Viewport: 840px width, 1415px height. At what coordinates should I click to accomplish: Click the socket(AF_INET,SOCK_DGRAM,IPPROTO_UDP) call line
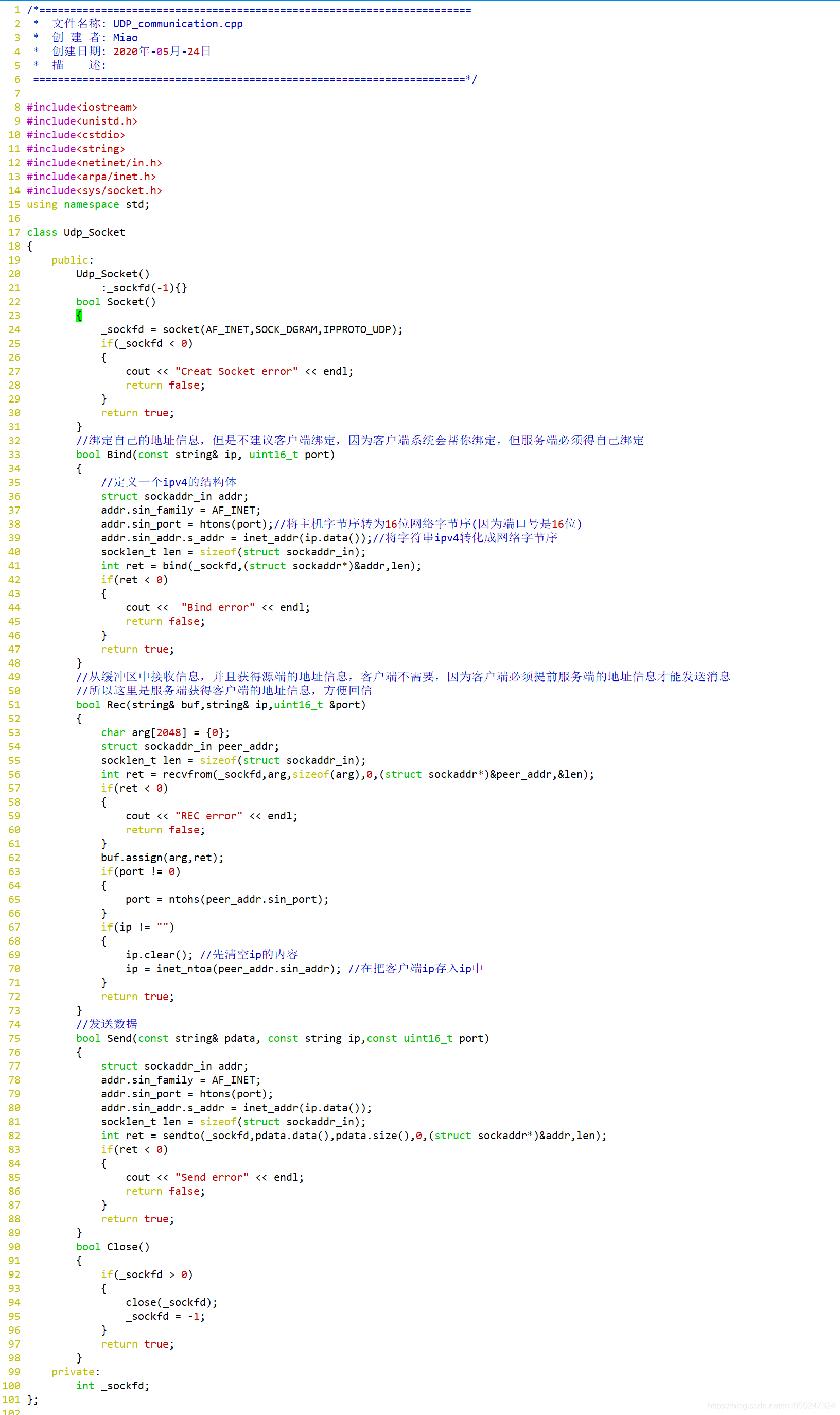(x=252, y=329)
